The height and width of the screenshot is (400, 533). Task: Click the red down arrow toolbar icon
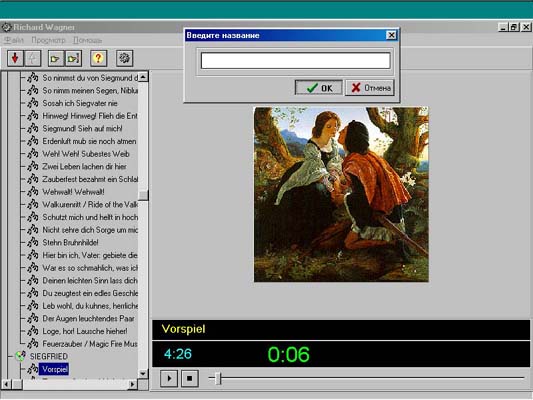coord(15,58)
